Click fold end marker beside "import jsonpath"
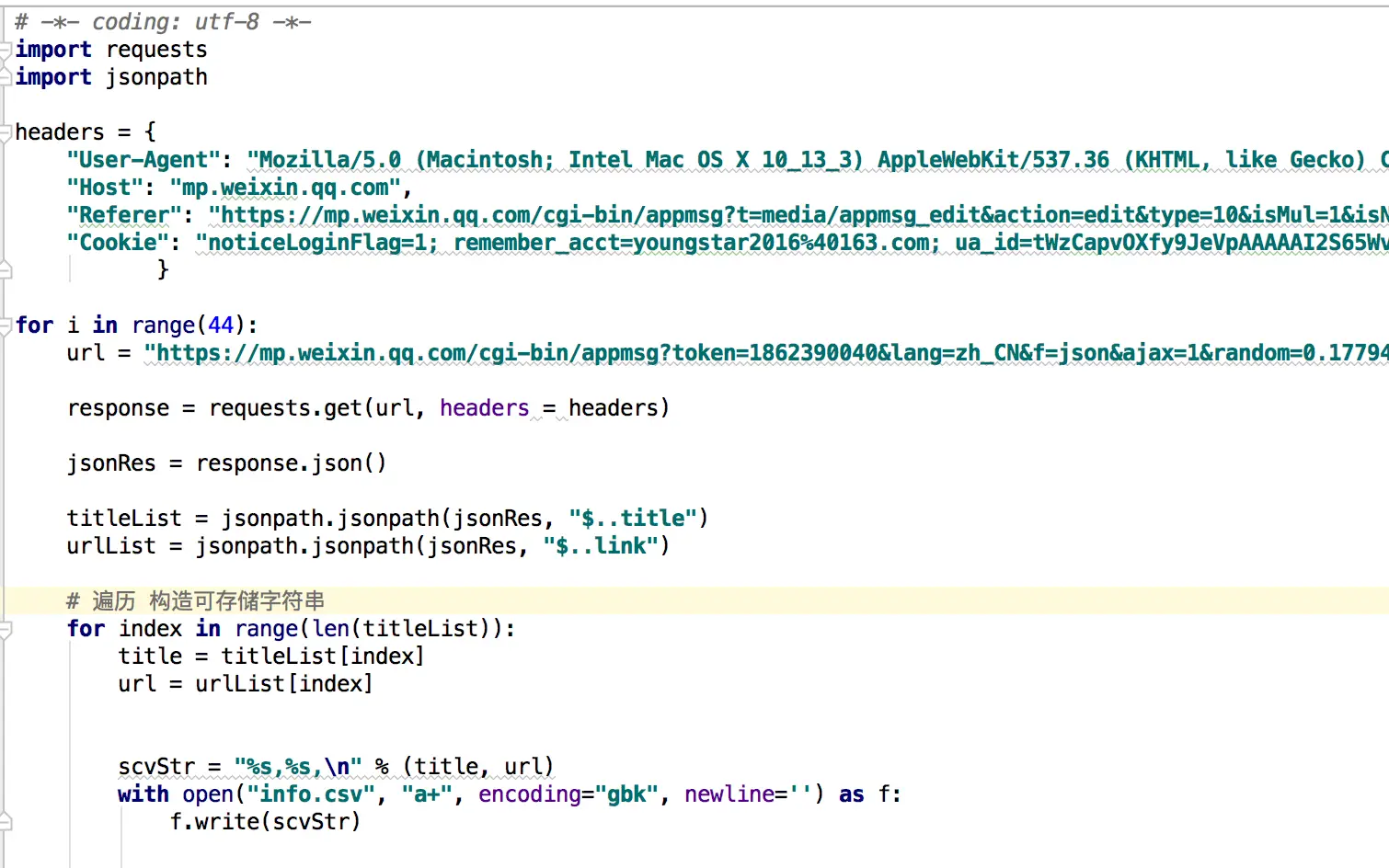1389x868 pixels. 6,77
